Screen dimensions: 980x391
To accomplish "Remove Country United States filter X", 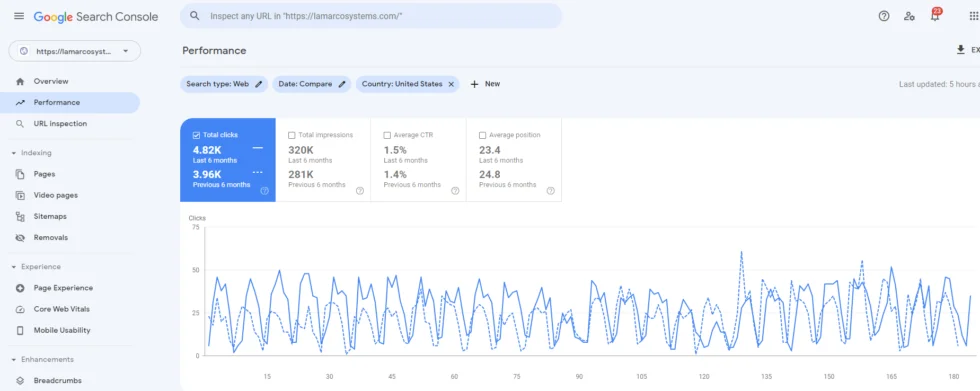I will point(451,84).
